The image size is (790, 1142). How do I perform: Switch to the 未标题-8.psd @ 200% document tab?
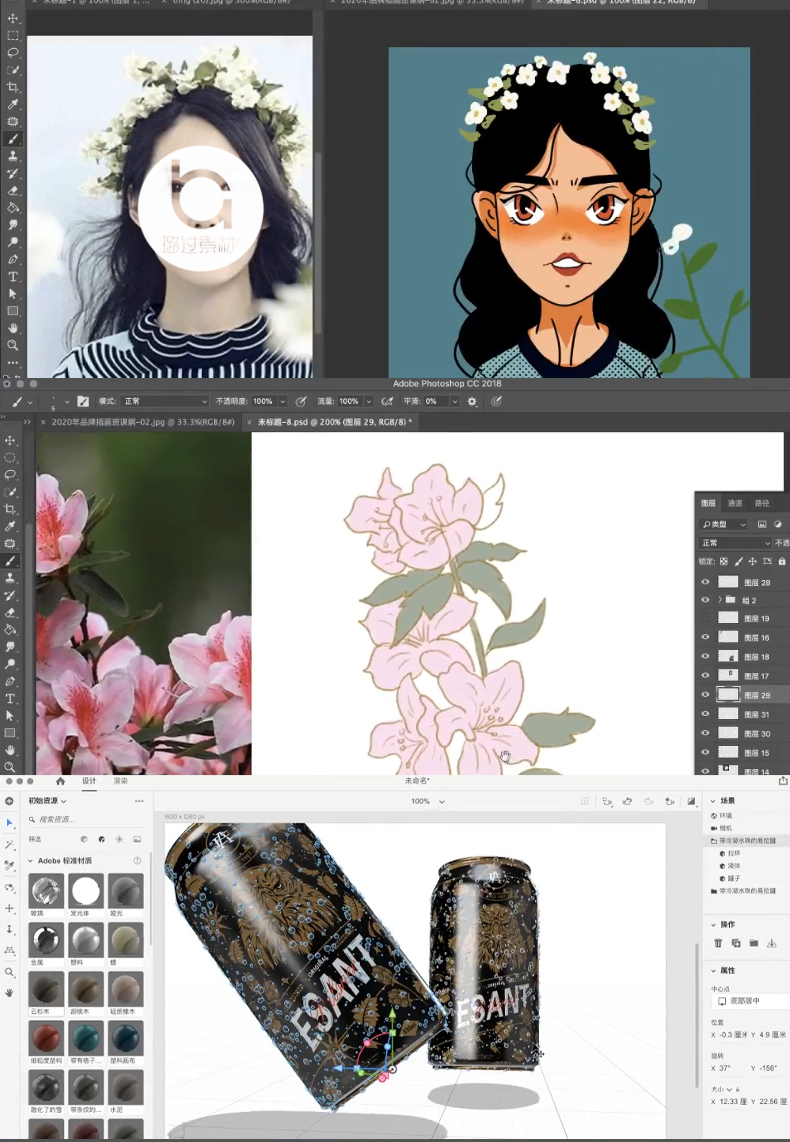(334, 422)
